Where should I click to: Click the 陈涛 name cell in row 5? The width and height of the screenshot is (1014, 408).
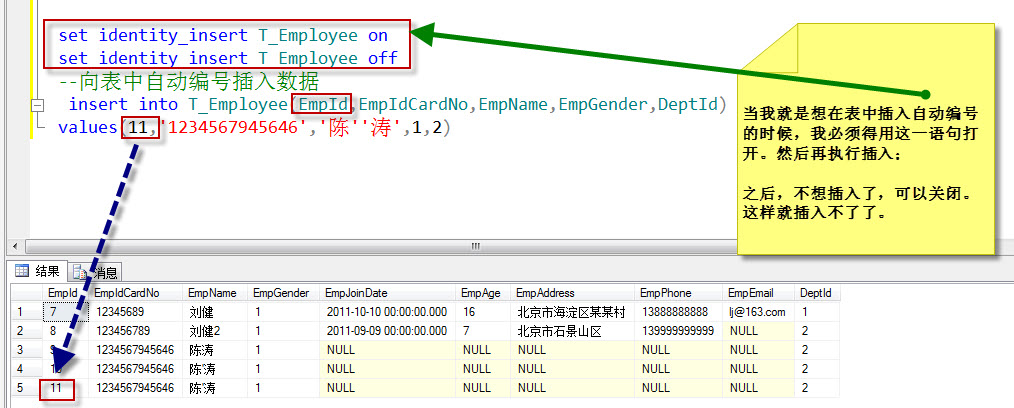click(x=215, y=388)
